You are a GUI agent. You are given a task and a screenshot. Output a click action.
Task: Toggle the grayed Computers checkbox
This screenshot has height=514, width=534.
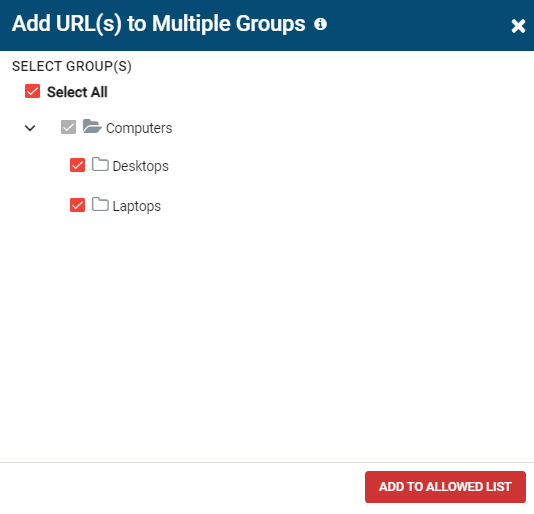click(68, 127)
